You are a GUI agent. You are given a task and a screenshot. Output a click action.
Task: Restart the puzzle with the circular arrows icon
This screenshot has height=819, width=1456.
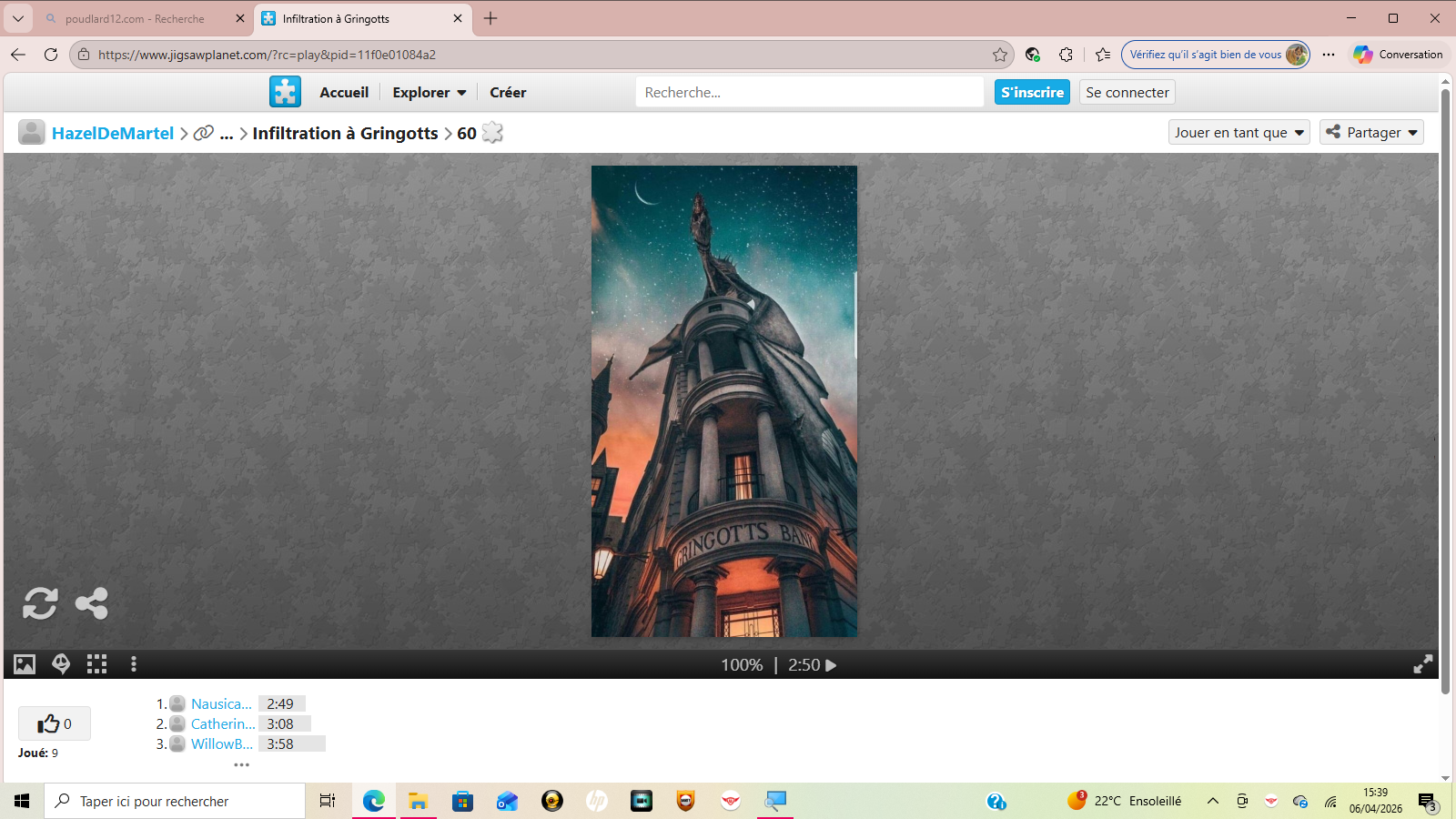click(x=40, y=603)
